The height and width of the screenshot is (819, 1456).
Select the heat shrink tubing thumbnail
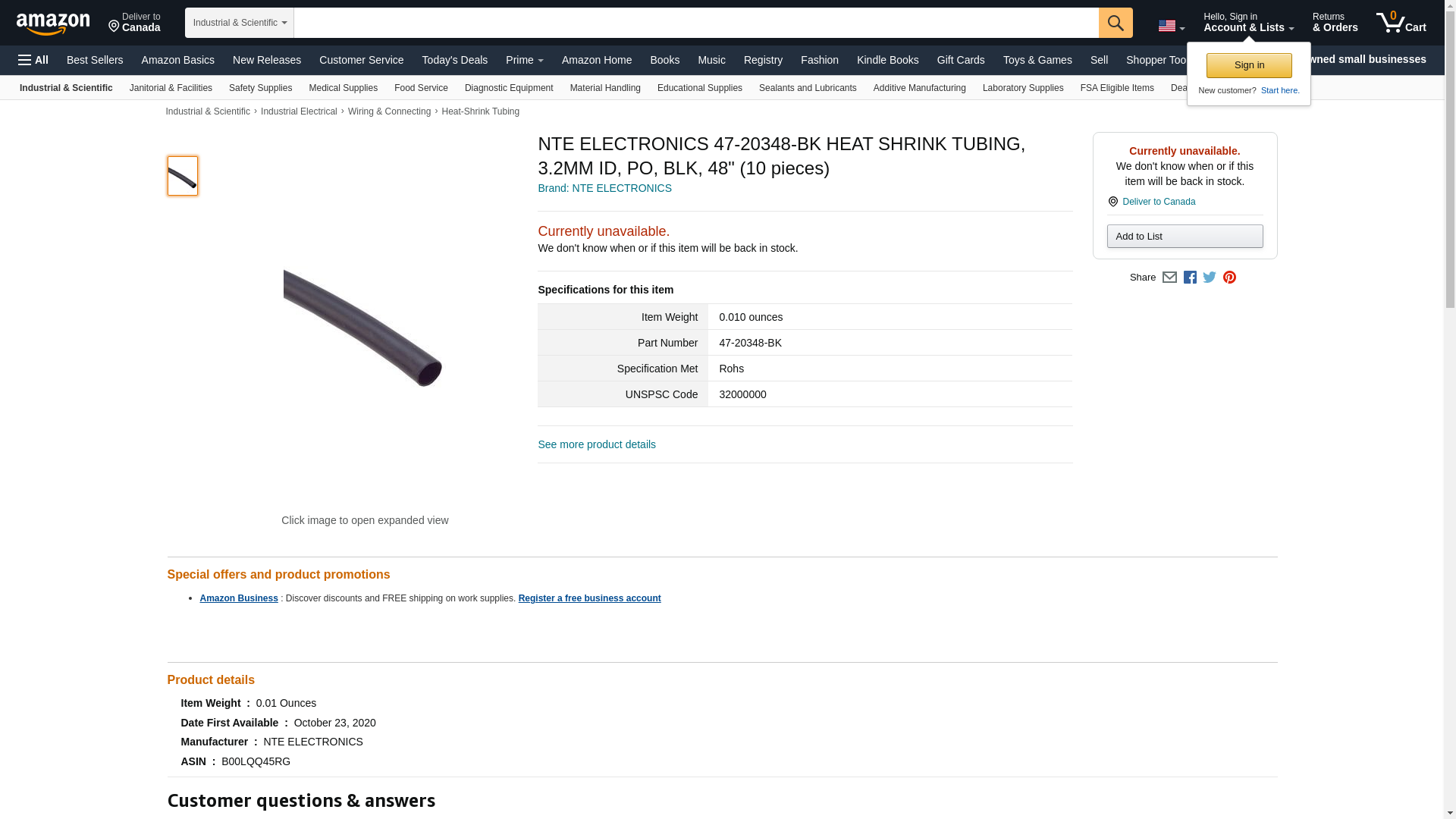point(183,176)
